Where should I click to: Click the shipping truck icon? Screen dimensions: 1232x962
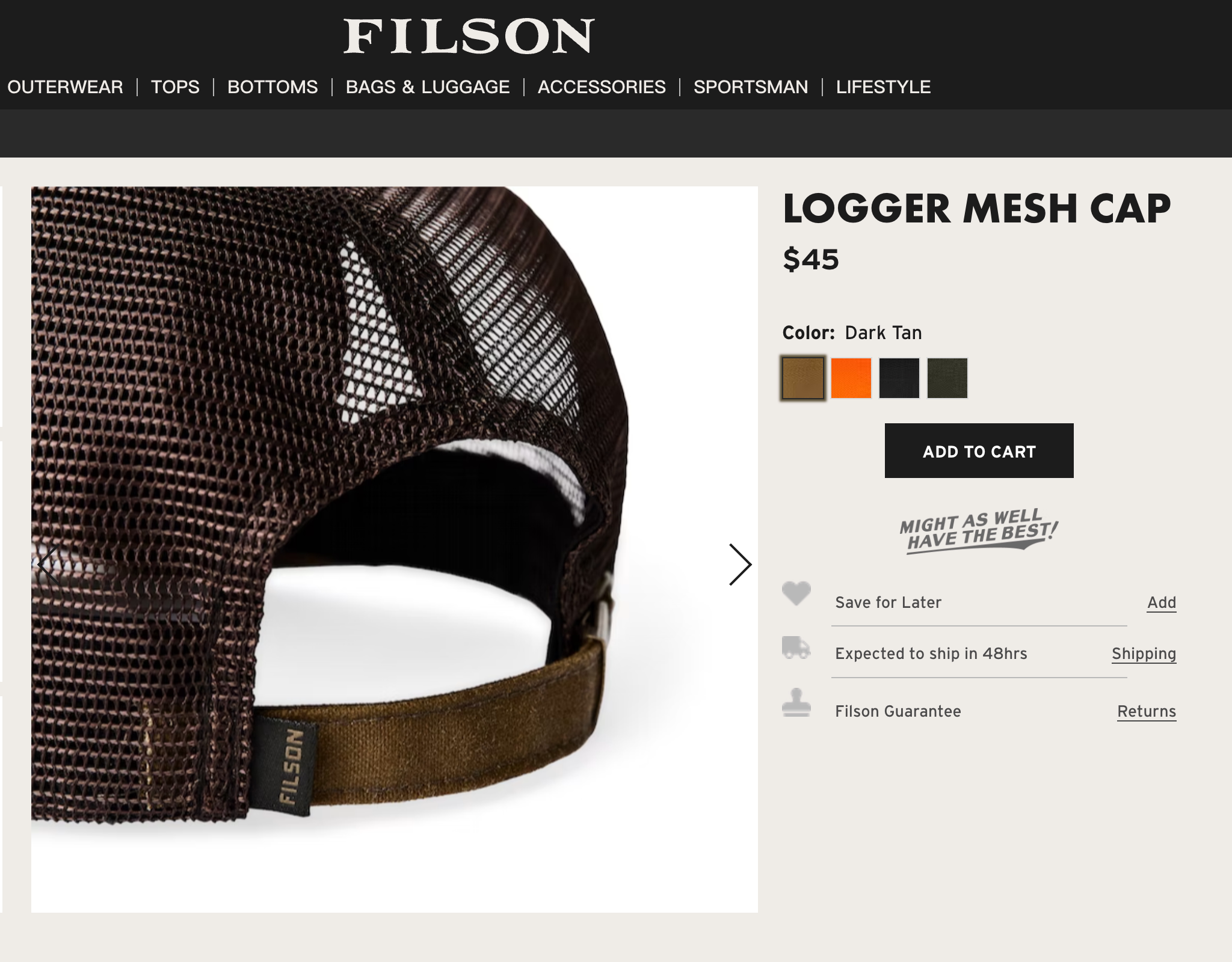pyautogui.click(x=796, y=648)
